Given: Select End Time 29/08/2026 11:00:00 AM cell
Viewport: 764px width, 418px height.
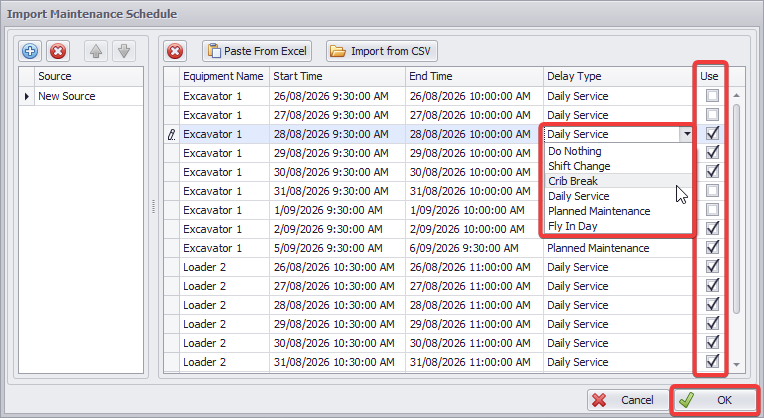Looking at the screenshot, I should [x=474, y=324].
